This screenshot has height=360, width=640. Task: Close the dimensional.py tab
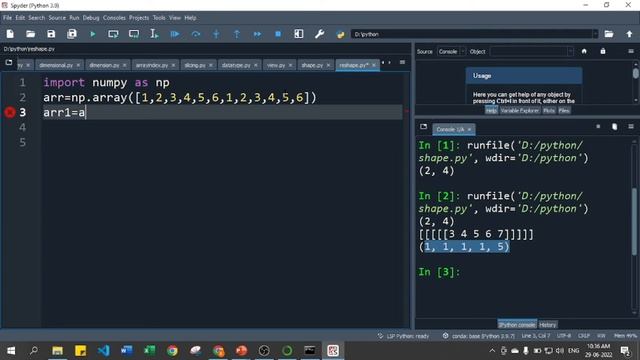[78, 65]
